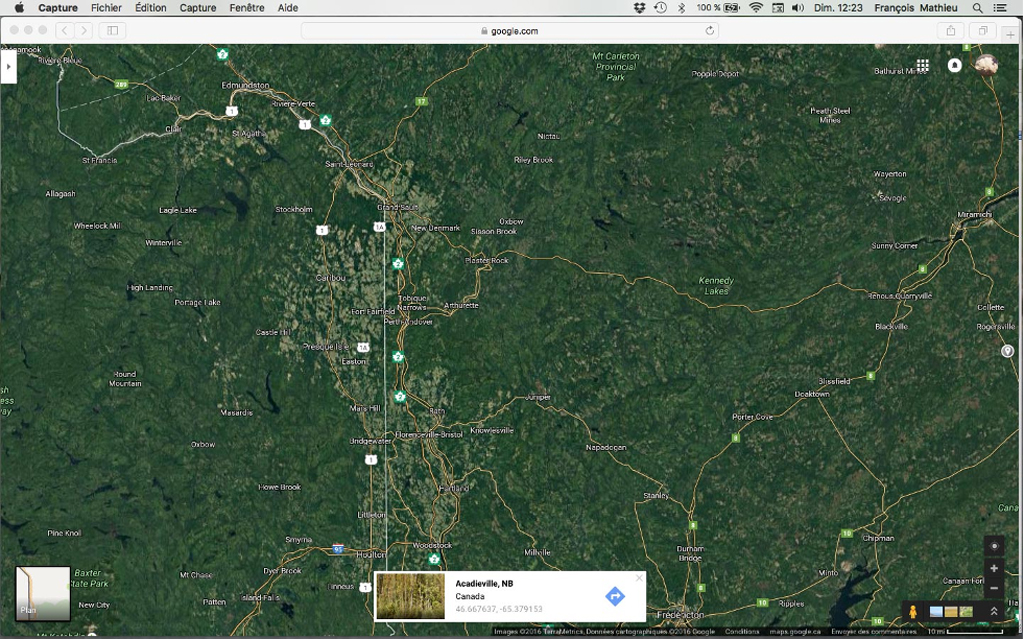Open the Acadieville place photo thumbnail
Image resolution: width=1024 pixels, height=639 pixels.
tap(410, 596)
